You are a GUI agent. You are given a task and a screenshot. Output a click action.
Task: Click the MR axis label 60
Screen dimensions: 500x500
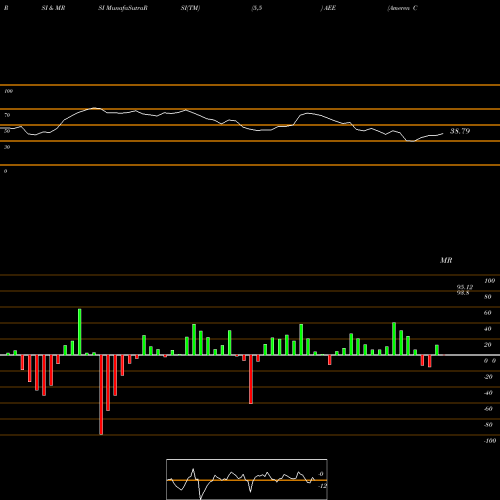487,313
